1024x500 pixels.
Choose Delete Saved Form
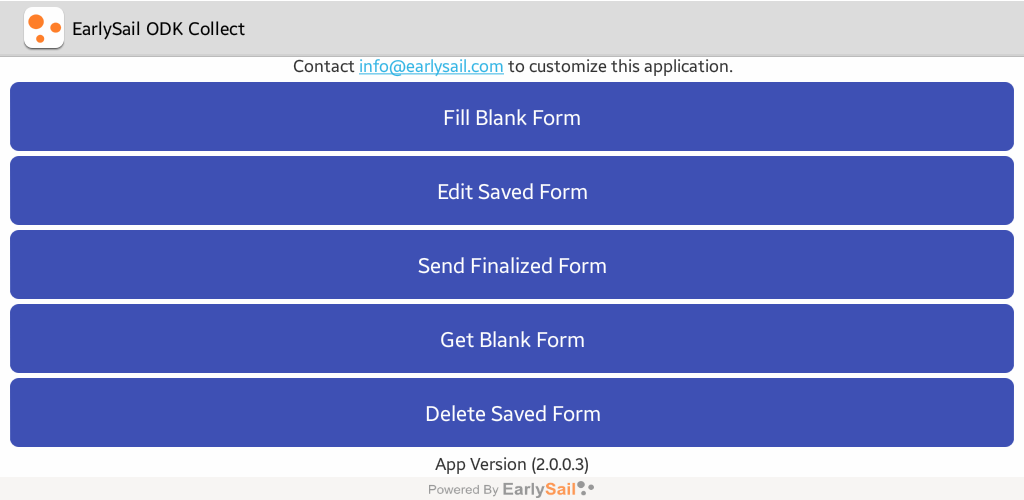[x=512, y=413]
